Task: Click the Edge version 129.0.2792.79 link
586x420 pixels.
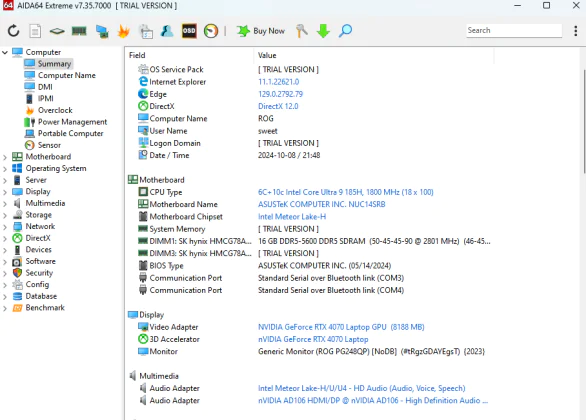Action: (280, 94)
